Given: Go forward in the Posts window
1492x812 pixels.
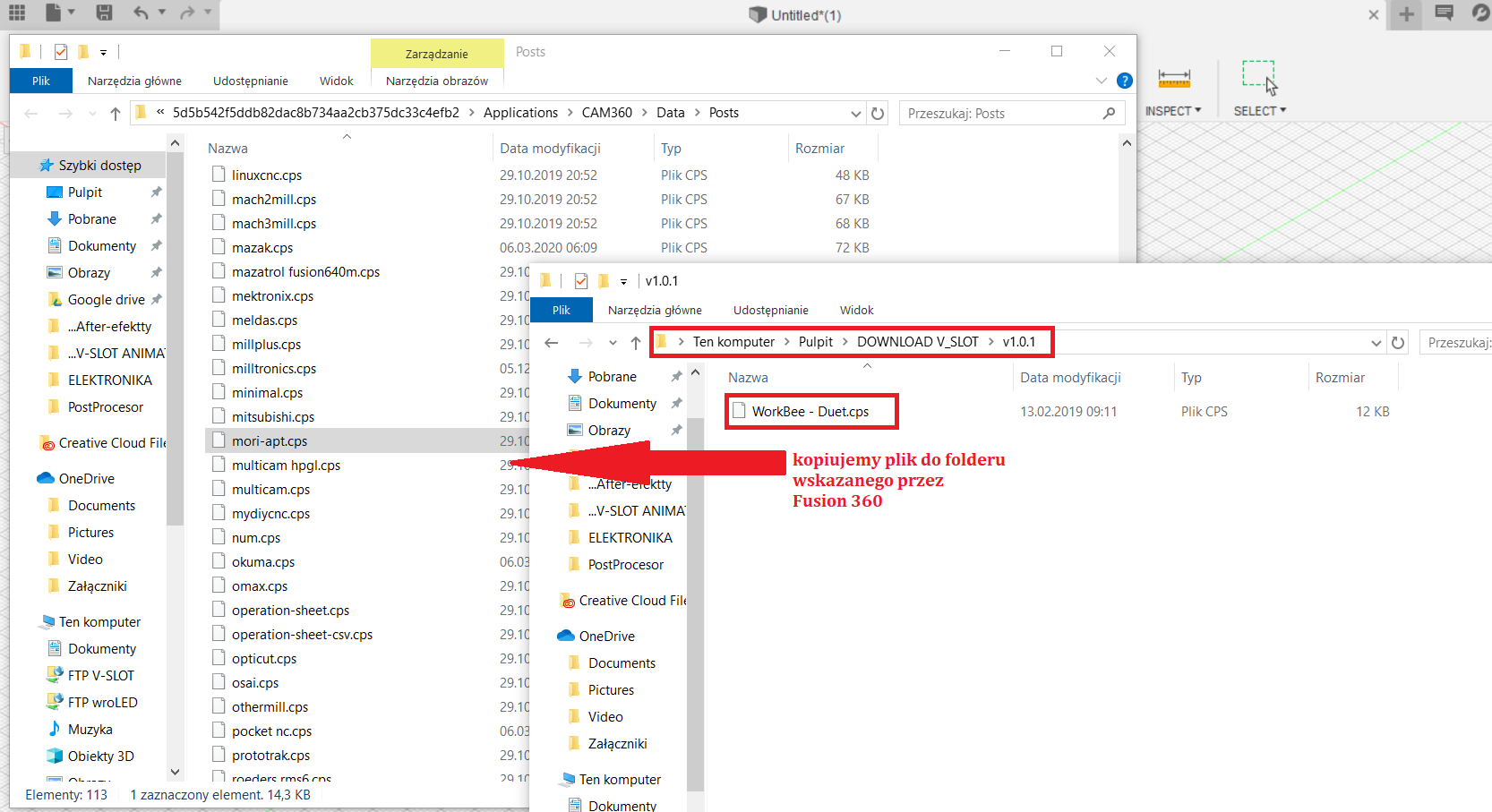Looking at the screenshot, I should pos(65,114).
